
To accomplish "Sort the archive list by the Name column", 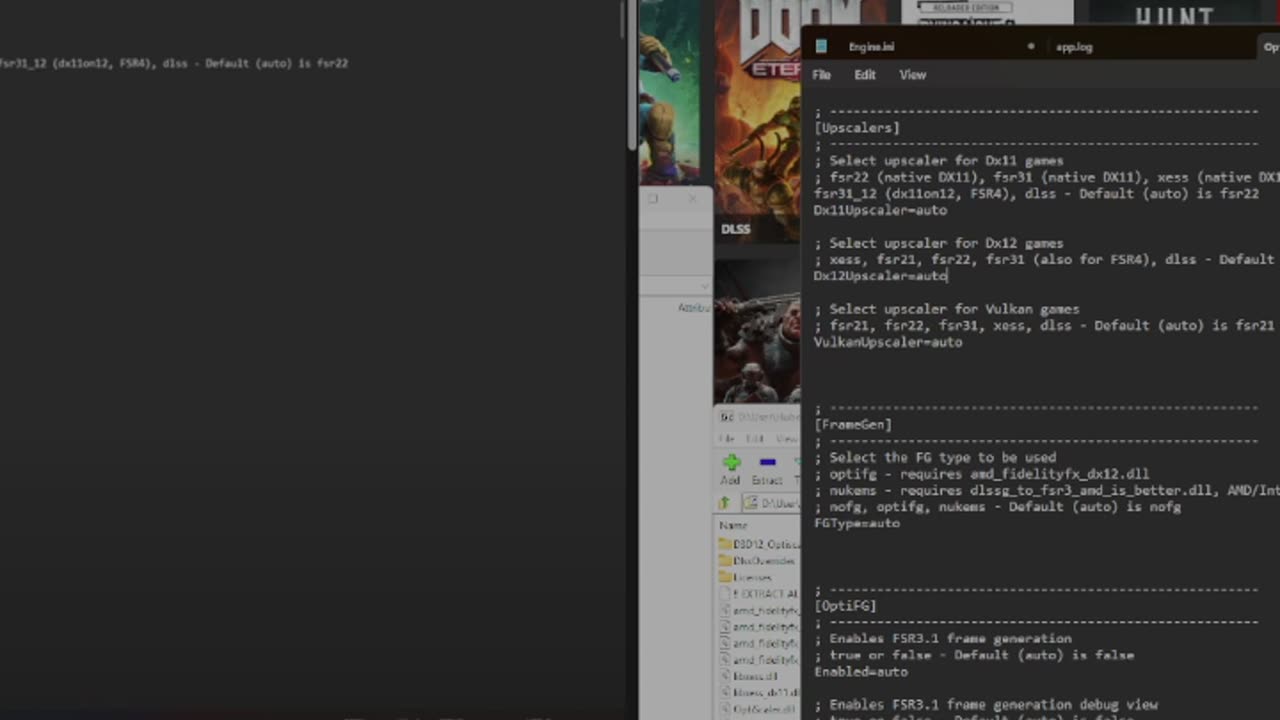I will click(733, 525).
